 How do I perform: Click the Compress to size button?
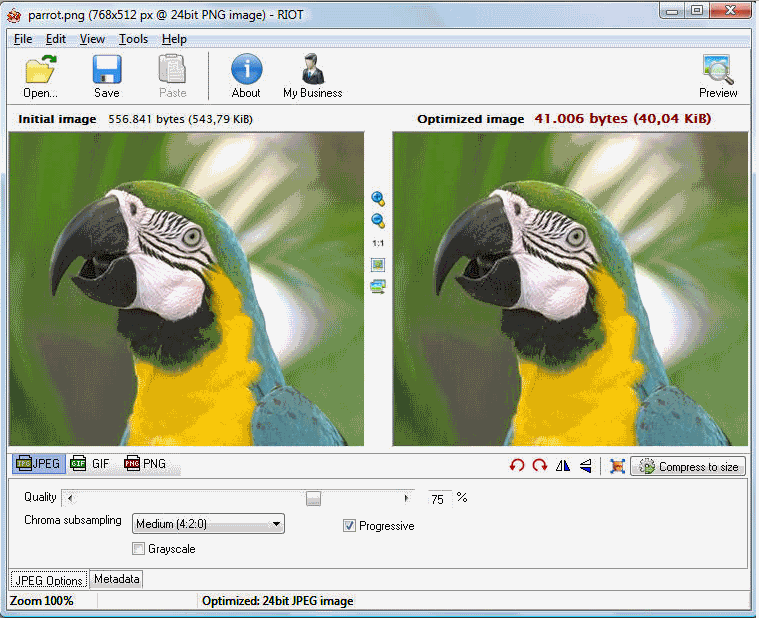tap(688, 467)
